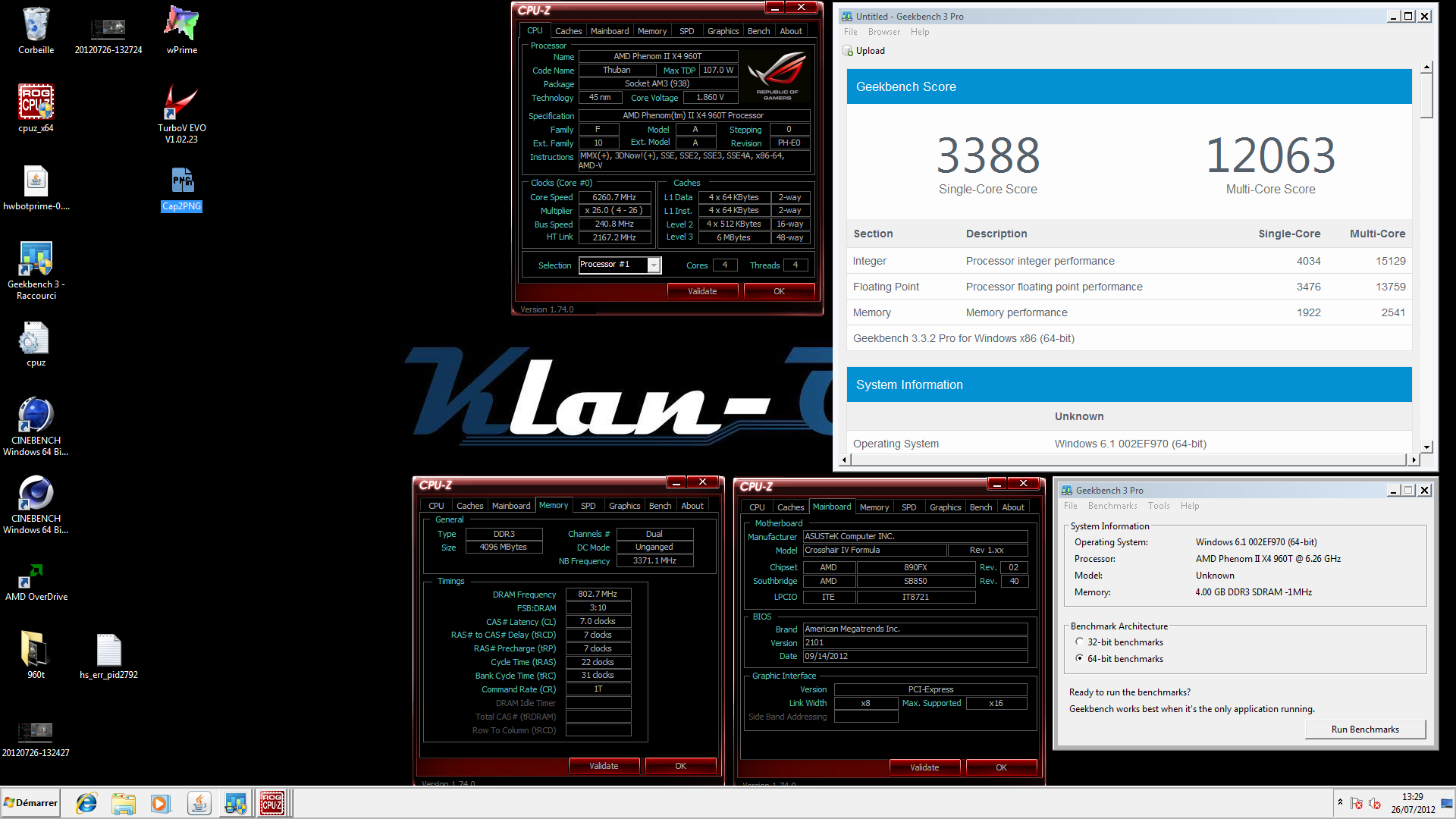Open the file explorer taskbar icon
The width and height of the screenshot is (1456, 819).
point(124,803)
